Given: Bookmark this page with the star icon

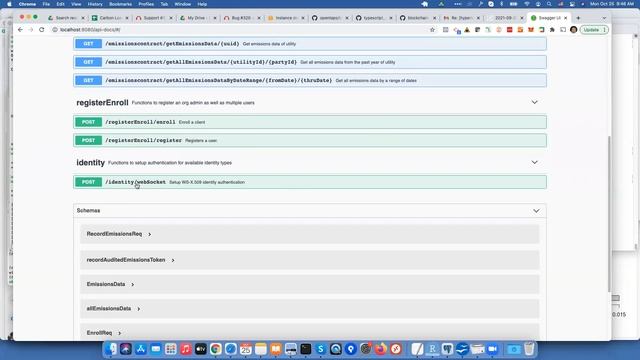Looking at the screenshot, I should 432,30.
